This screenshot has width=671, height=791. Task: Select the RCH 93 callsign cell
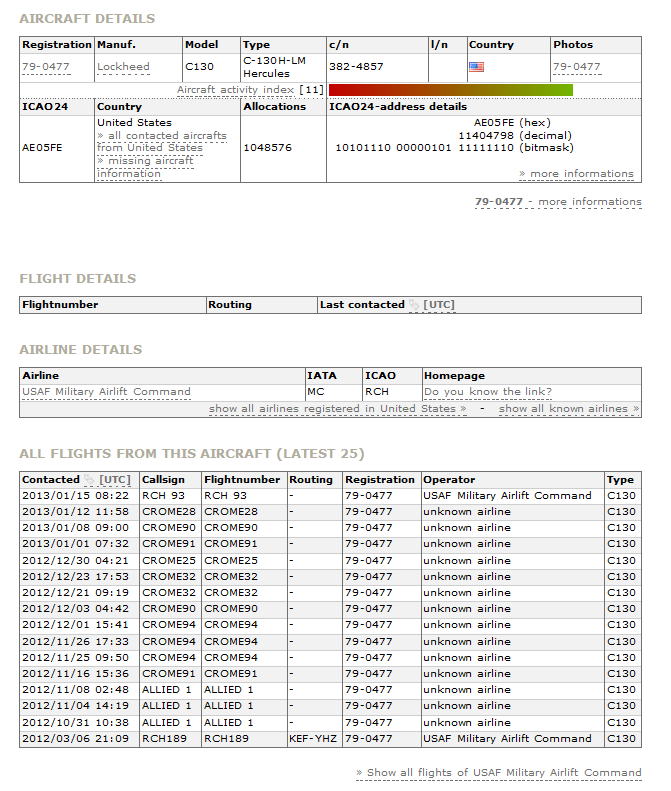171,496
